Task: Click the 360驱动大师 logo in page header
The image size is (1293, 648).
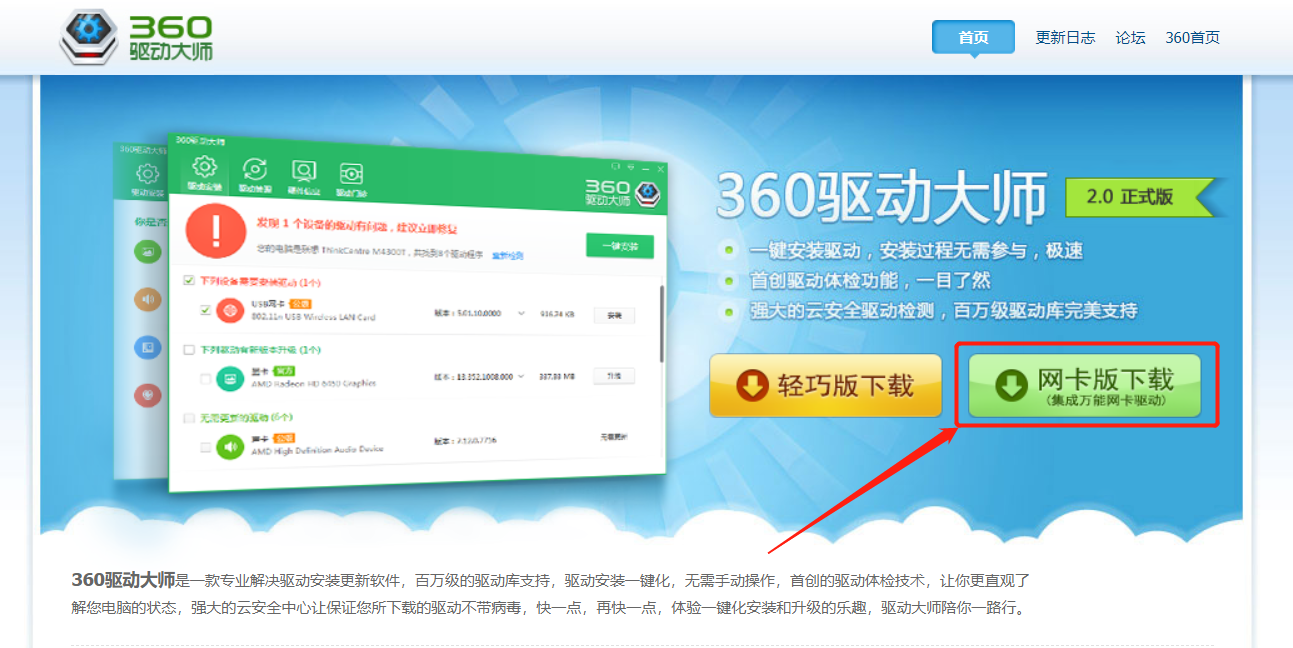Action: (136, 37)
